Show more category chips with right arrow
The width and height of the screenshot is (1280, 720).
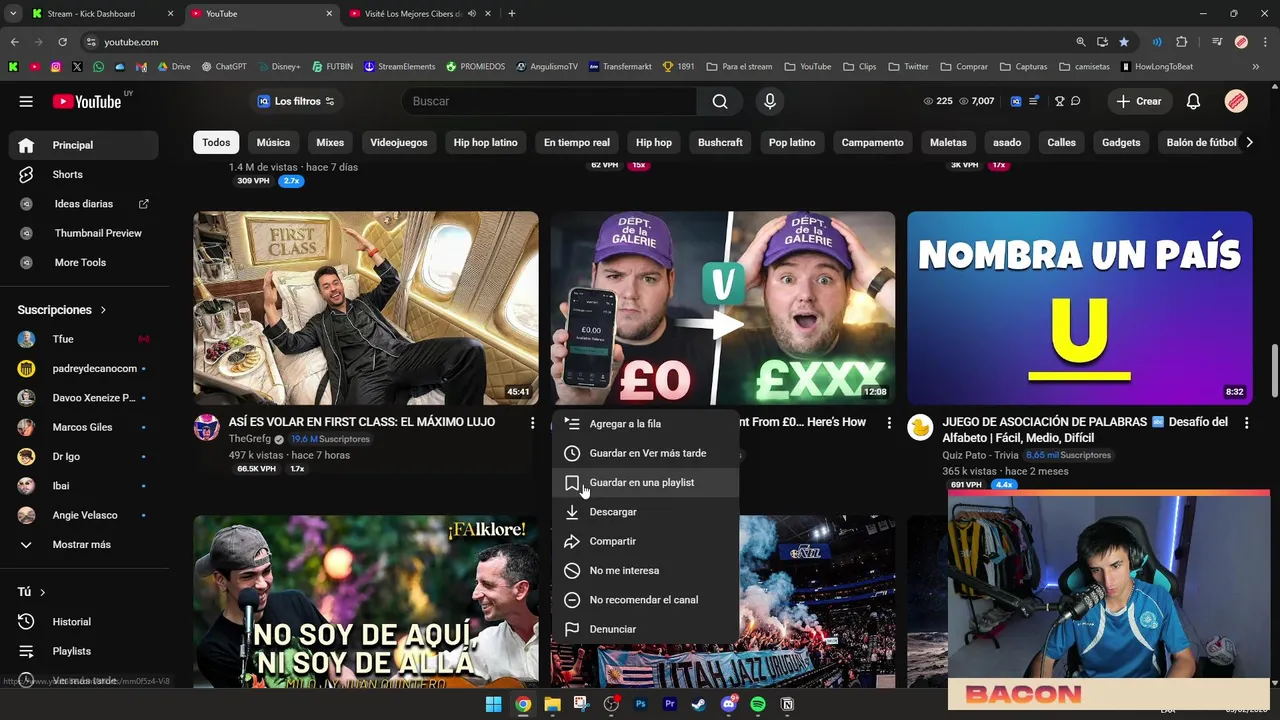(1249, 142)
